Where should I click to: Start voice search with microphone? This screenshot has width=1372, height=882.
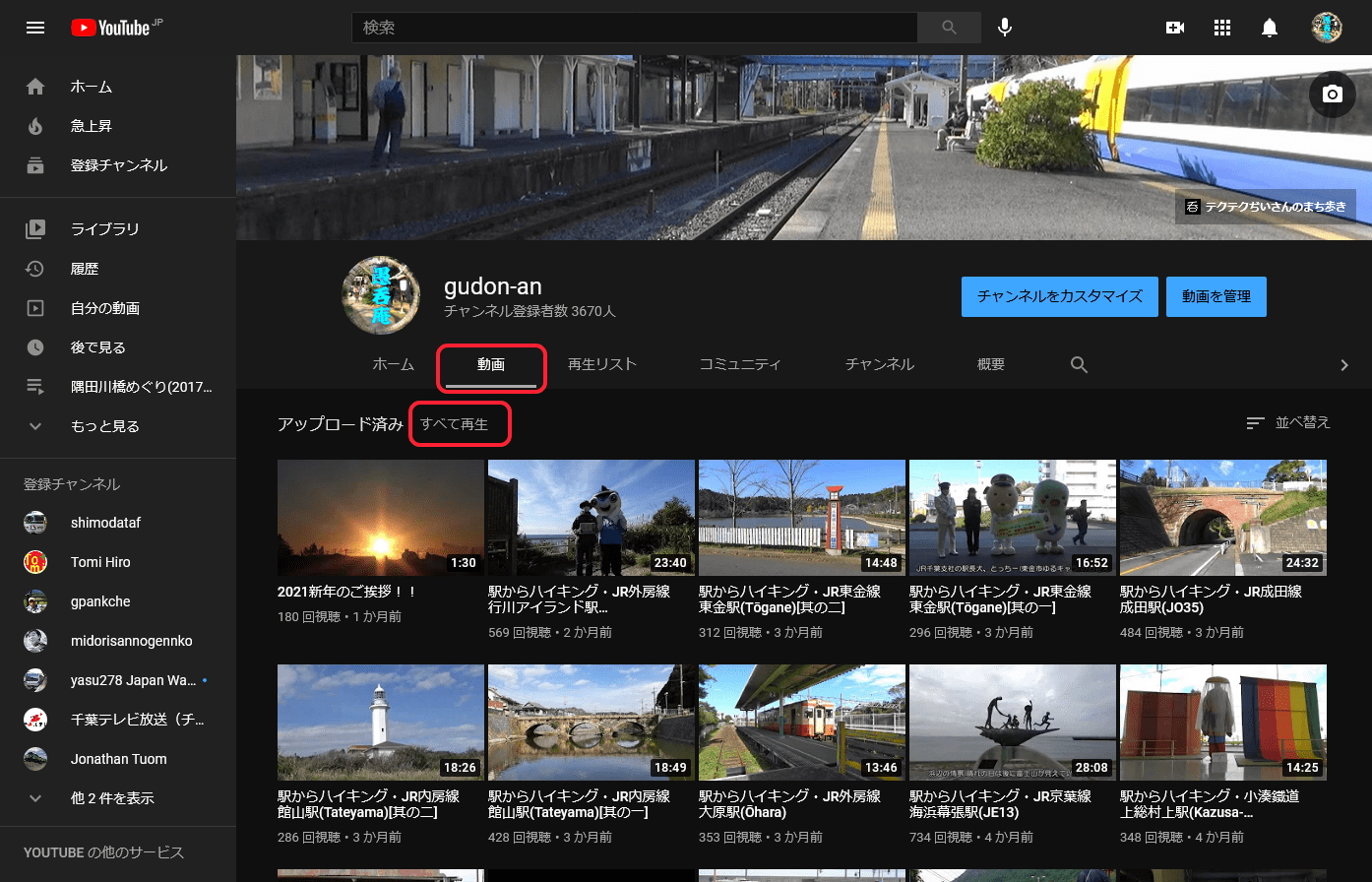1005,28
